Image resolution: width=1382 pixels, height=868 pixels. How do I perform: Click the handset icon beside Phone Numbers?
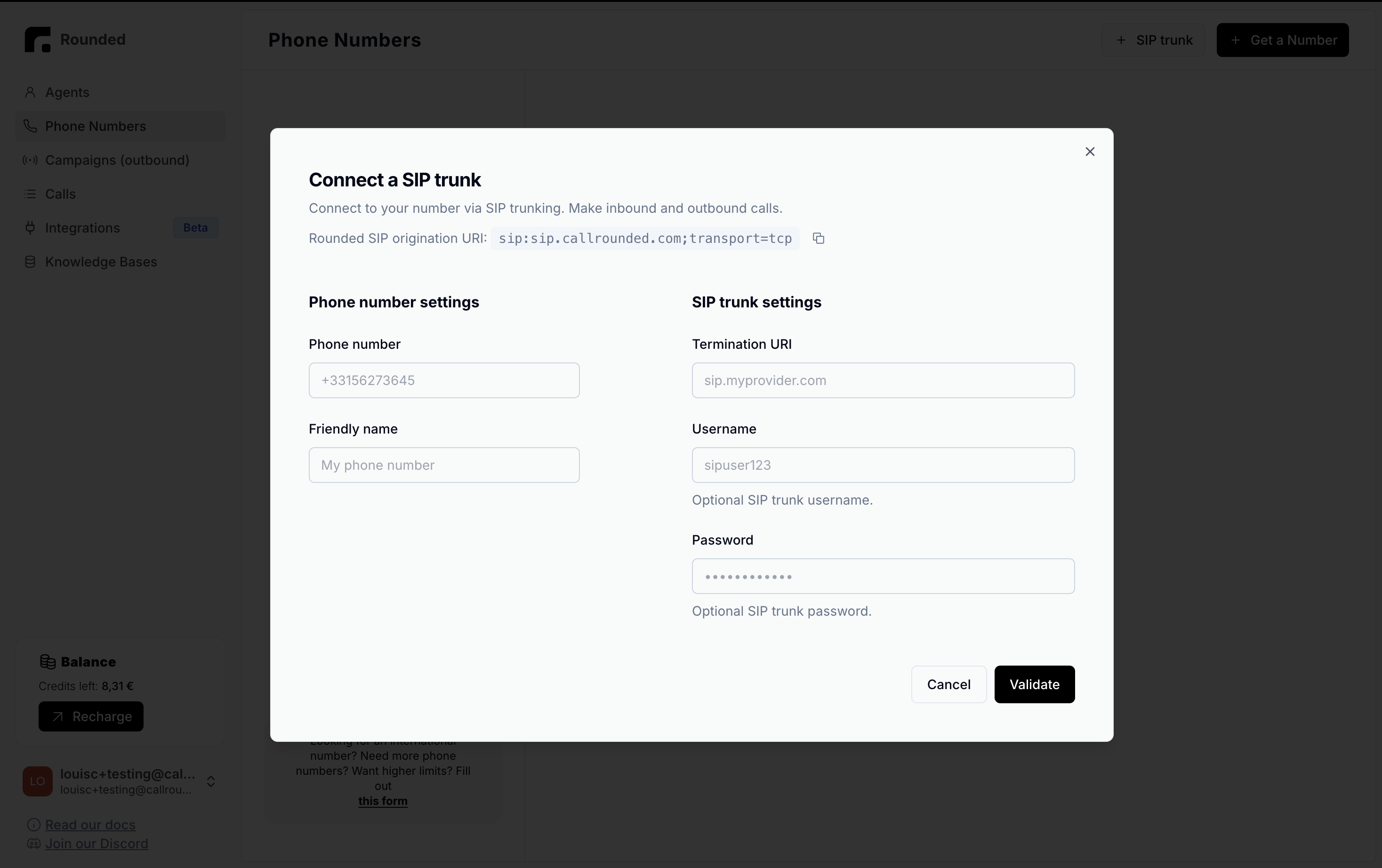tap(31, 126)
